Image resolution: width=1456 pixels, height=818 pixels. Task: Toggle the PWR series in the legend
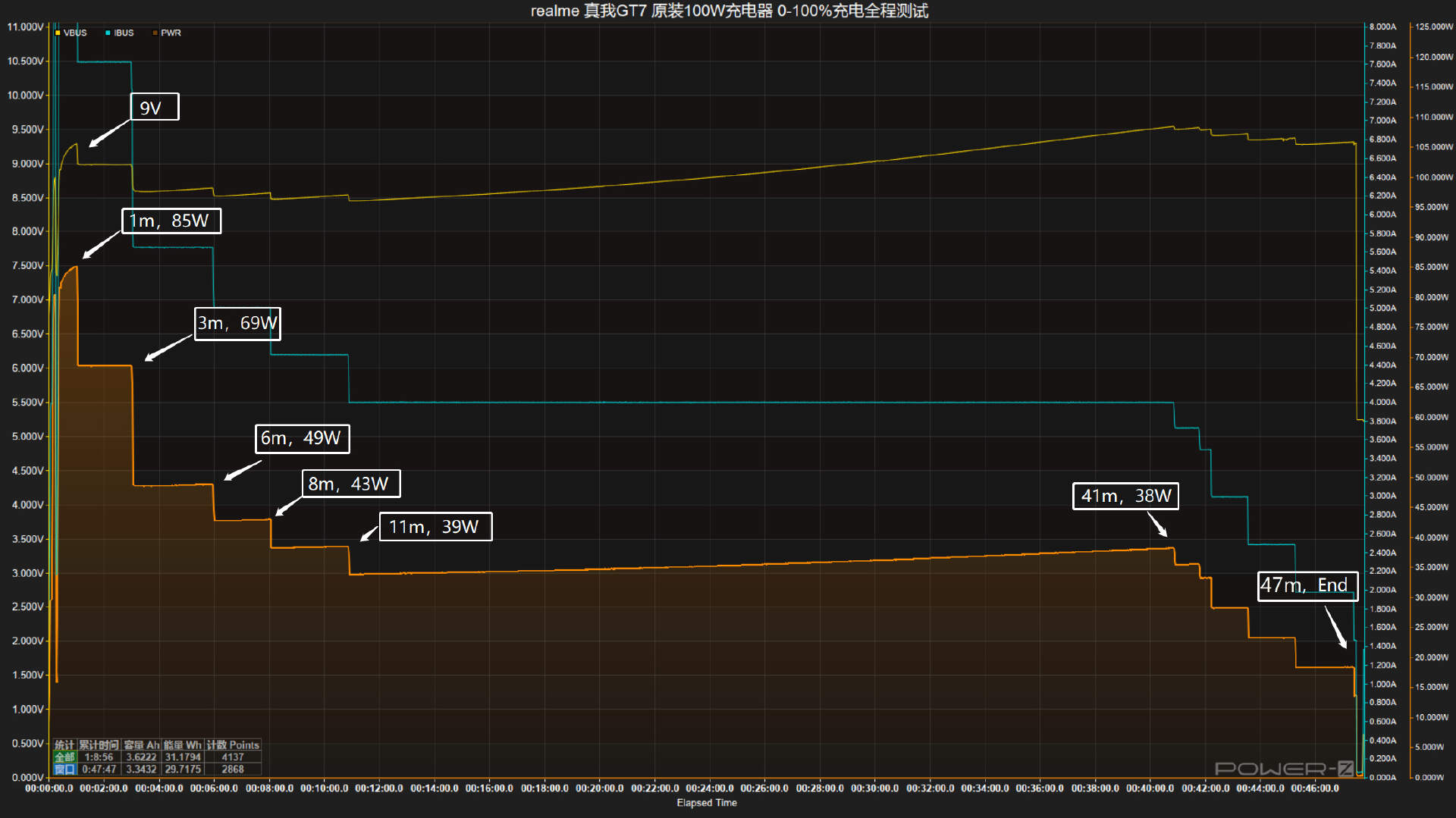(167, 33)
